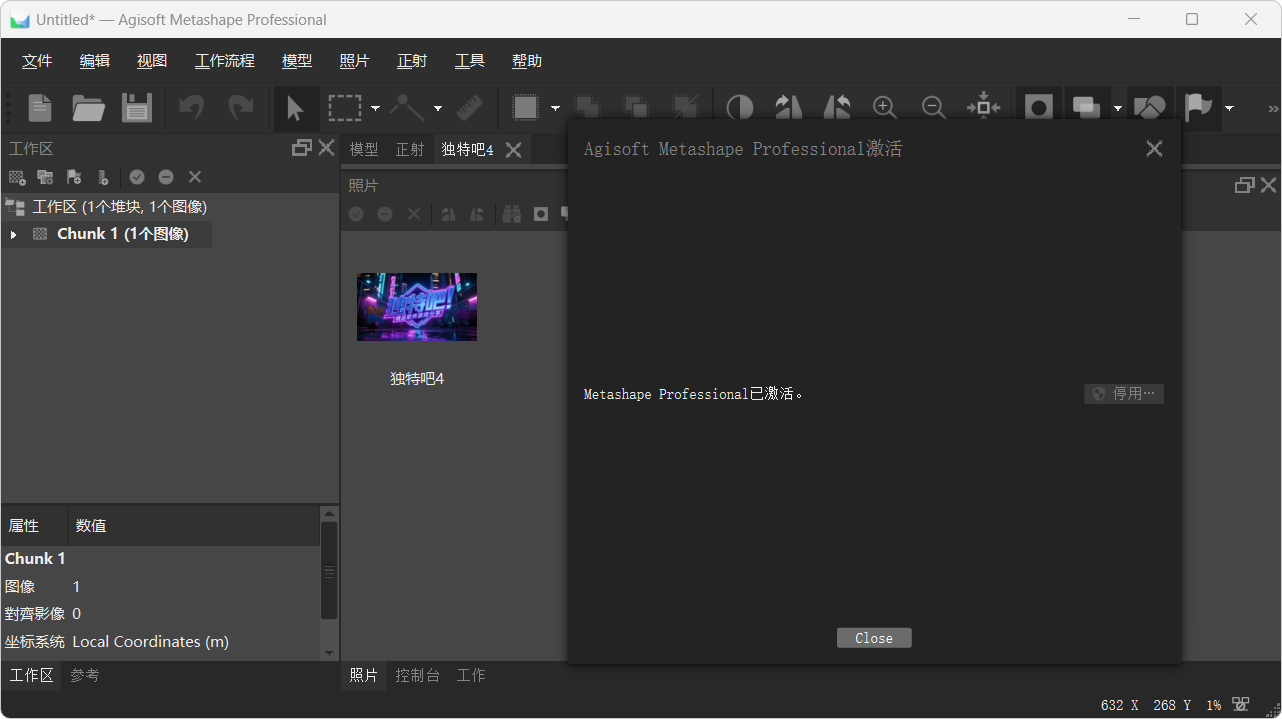
Task: Select the Ruler measurement tool
Action: click(x=469, y=107)
